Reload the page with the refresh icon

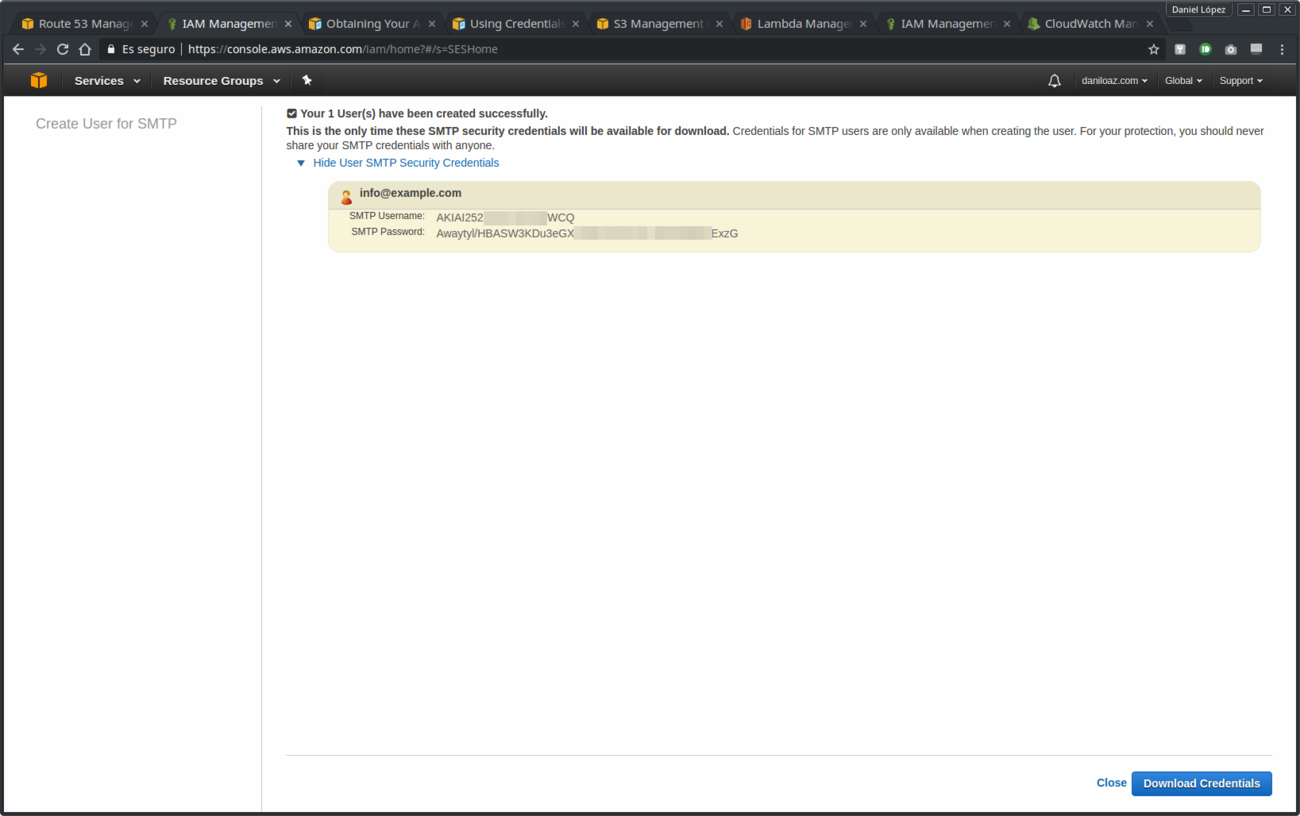coord(62,48)
